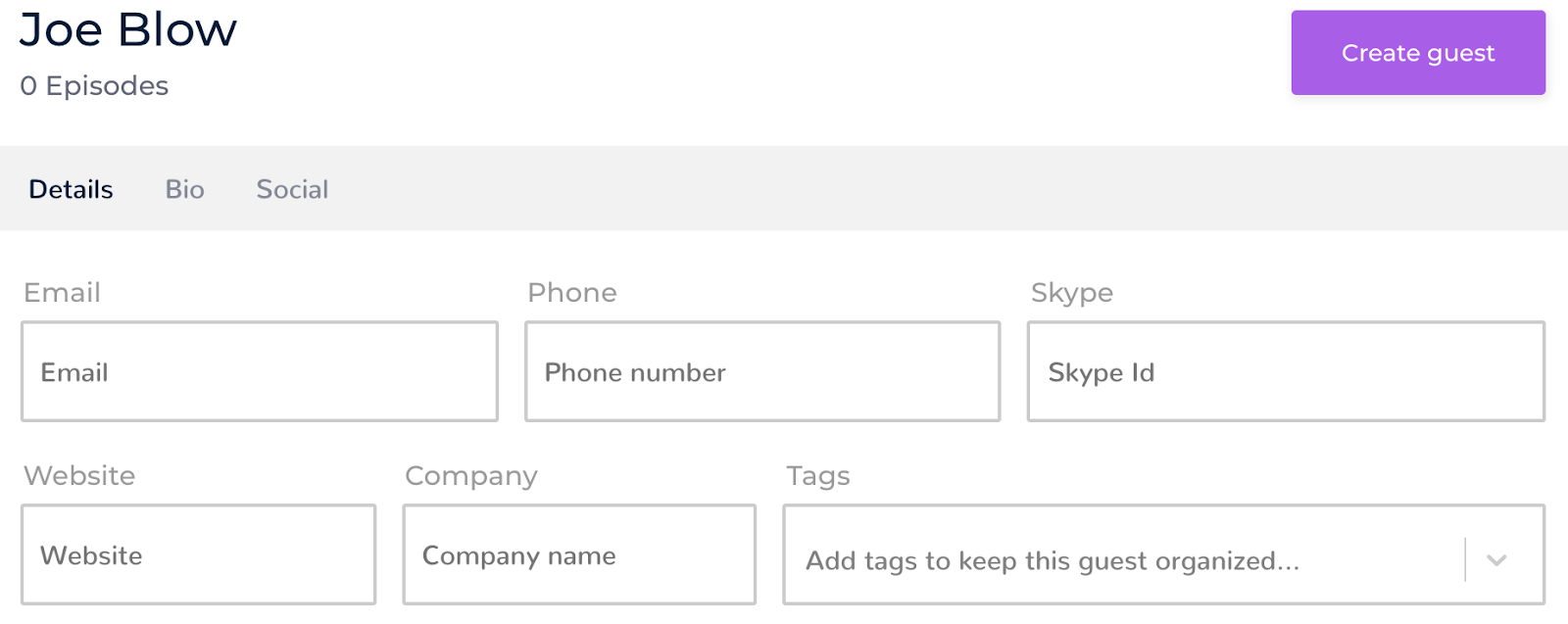Image resolution: width=1568 pixels, height=624 pixels.
Task: Select the Social tab
Action: 292,189
